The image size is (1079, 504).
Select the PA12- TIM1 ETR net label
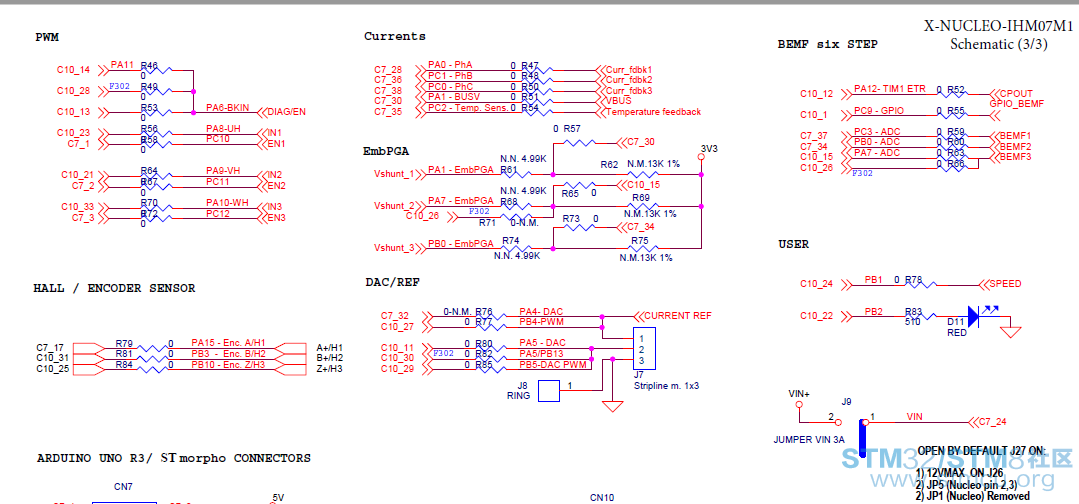pyautogui.click(x=890, y=90)
